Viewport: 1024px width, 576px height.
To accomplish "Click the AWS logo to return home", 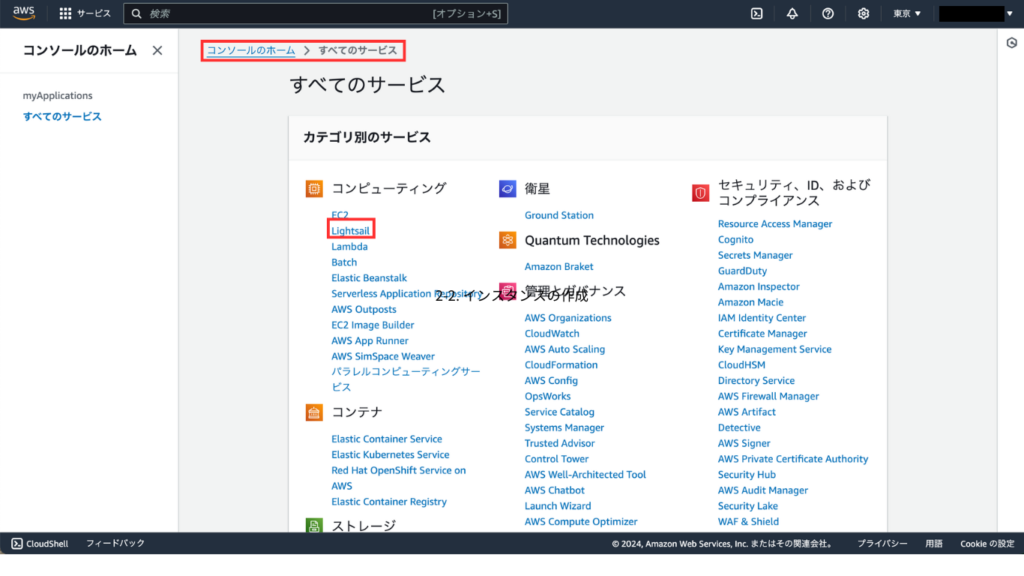I will click(x=22, y=14).
